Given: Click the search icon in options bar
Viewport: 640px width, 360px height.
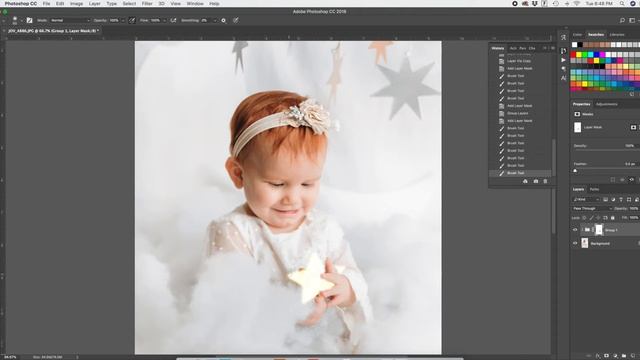Looking at the screenshot, I should pyautogui.click(x=622, y=20).
